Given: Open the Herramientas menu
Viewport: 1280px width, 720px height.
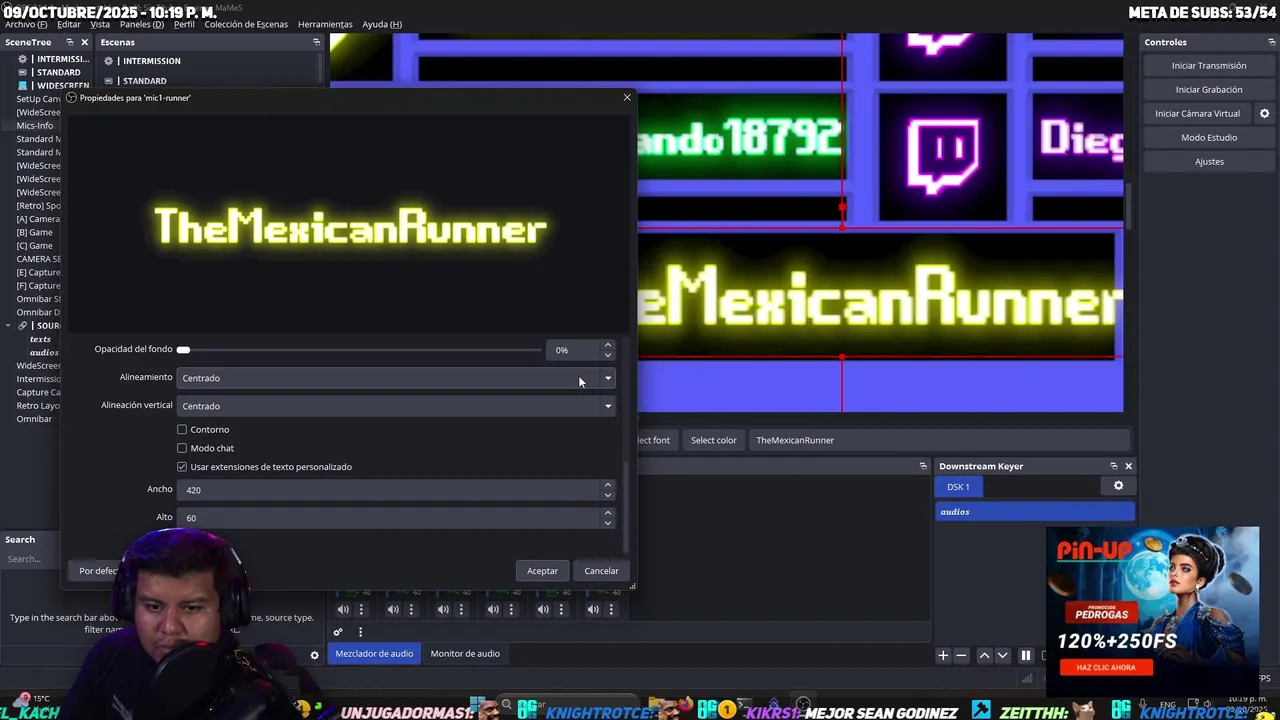Looking at the screenshot, I should coord(325,24).
